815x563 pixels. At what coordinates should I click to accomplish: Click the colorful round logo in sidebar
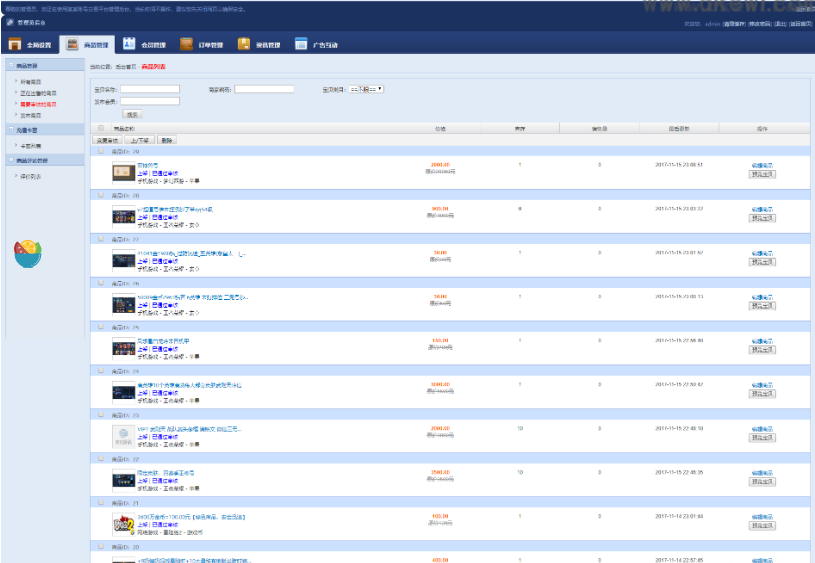coord(28,253)
